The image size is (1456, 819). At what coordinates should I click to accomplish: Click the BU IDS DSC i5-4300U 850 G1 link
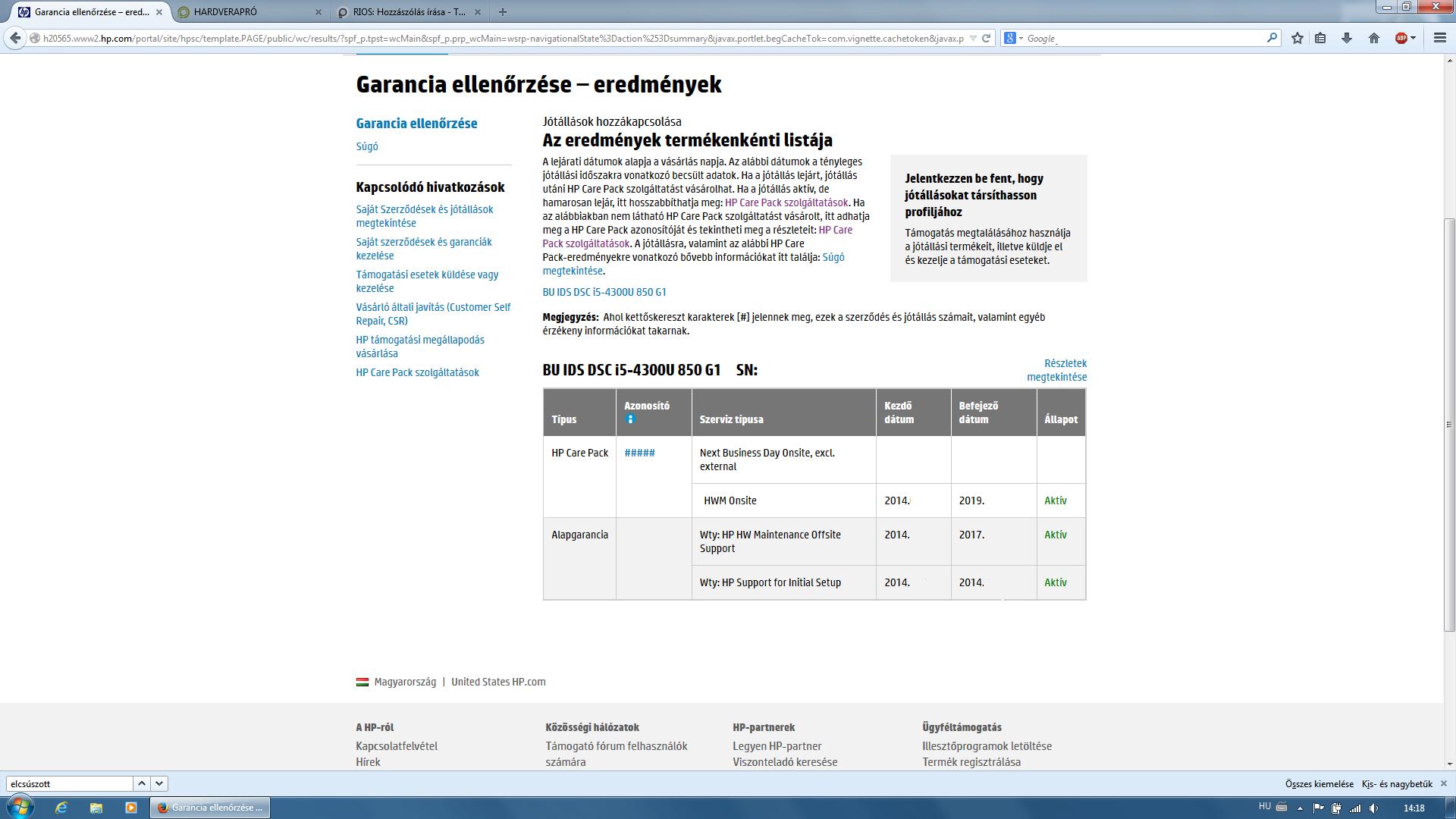[x=604, y=292]
